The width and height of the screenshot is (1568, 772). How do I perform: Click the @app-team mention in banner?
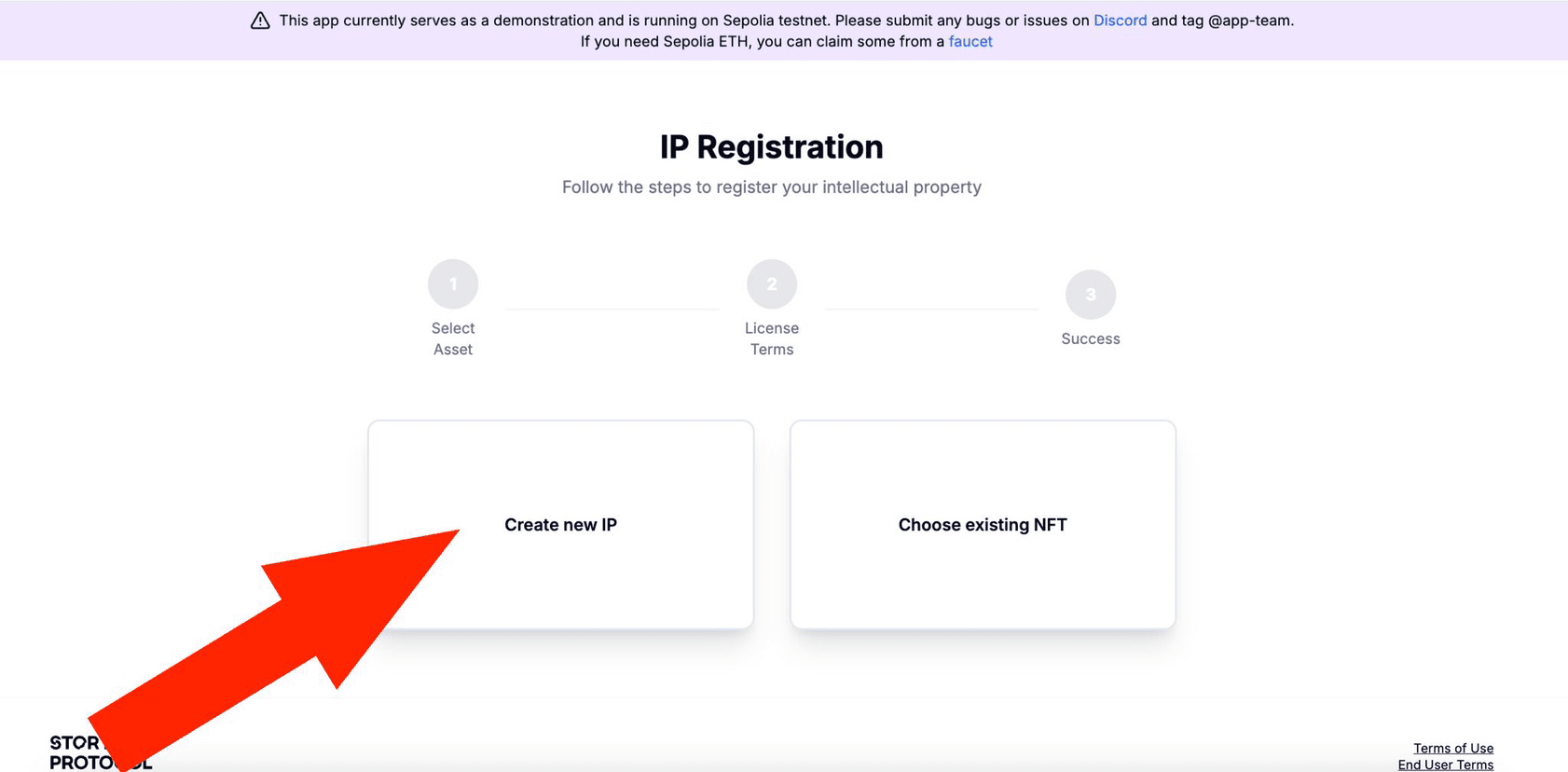click(x=1249, y=21)
